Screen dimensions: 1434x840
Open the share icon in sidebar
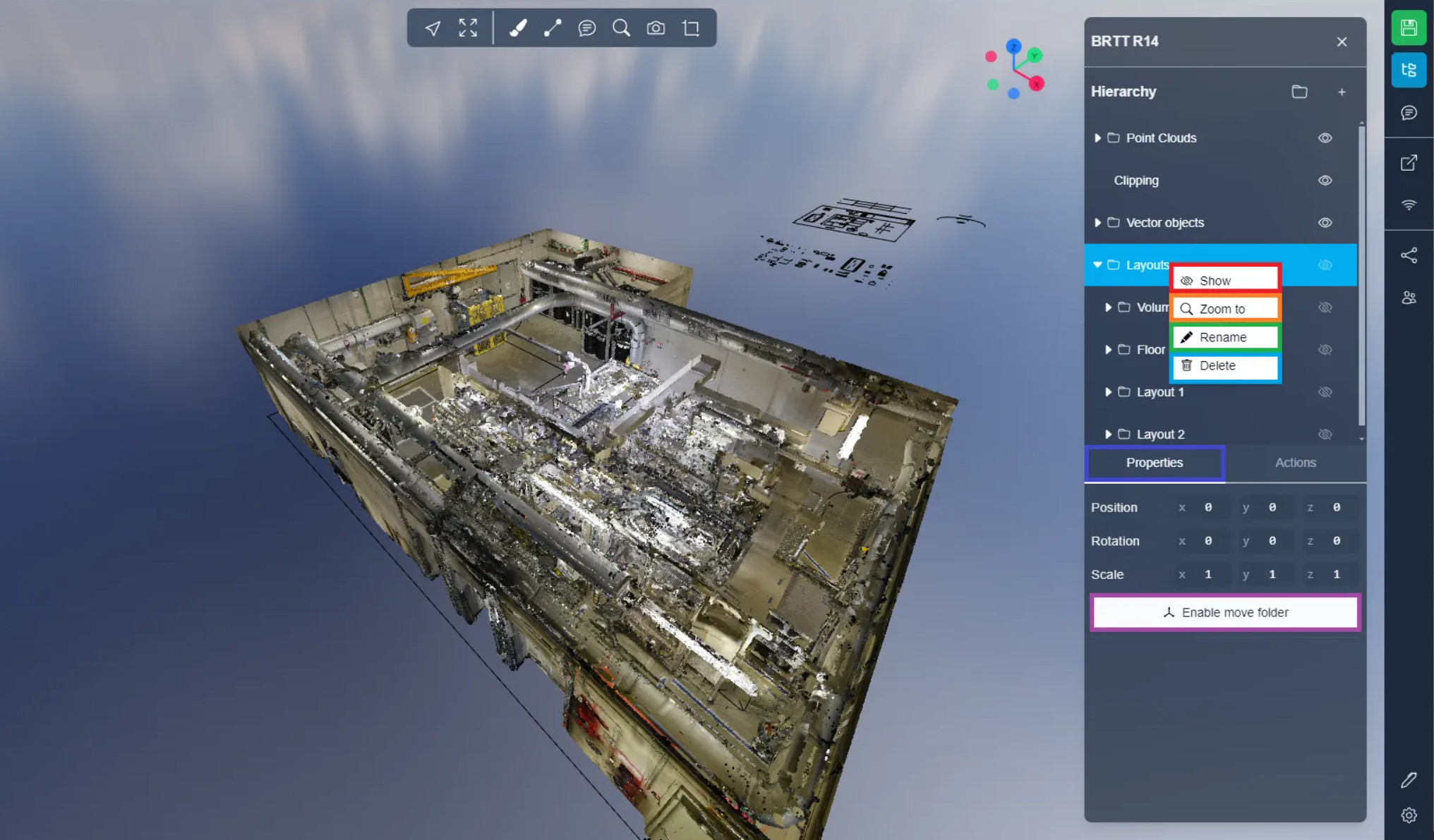coord(1409,255)
